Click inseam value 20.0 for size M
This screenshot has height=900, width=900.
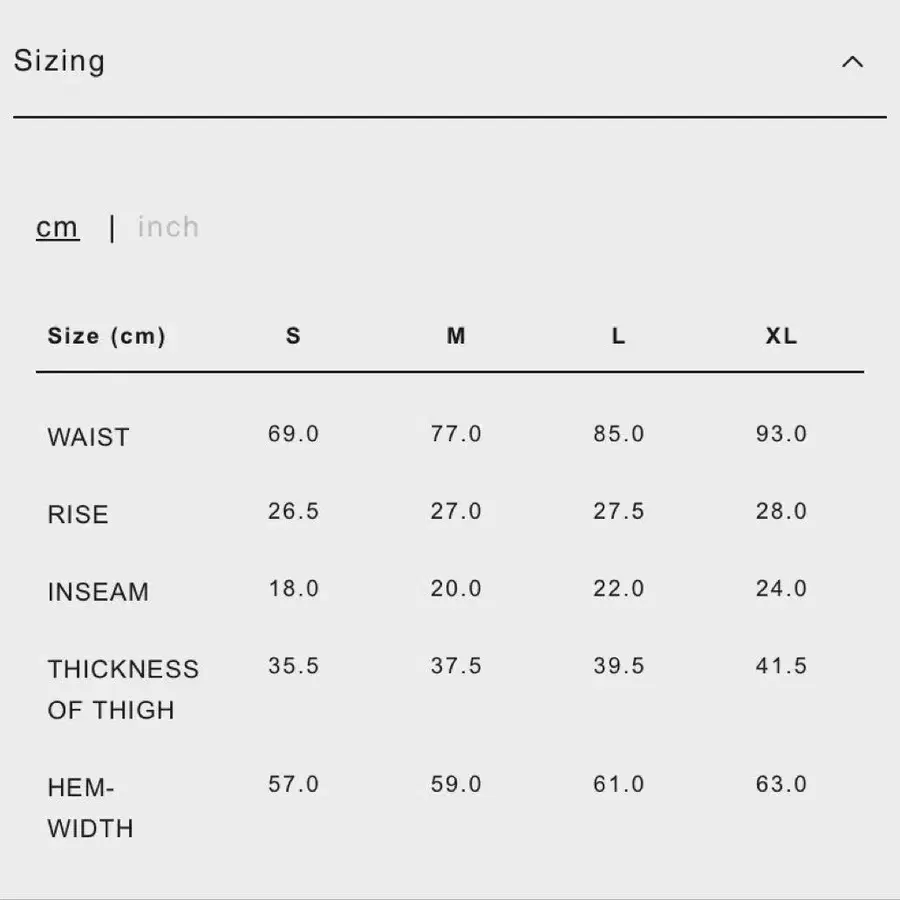coord(456,589)
